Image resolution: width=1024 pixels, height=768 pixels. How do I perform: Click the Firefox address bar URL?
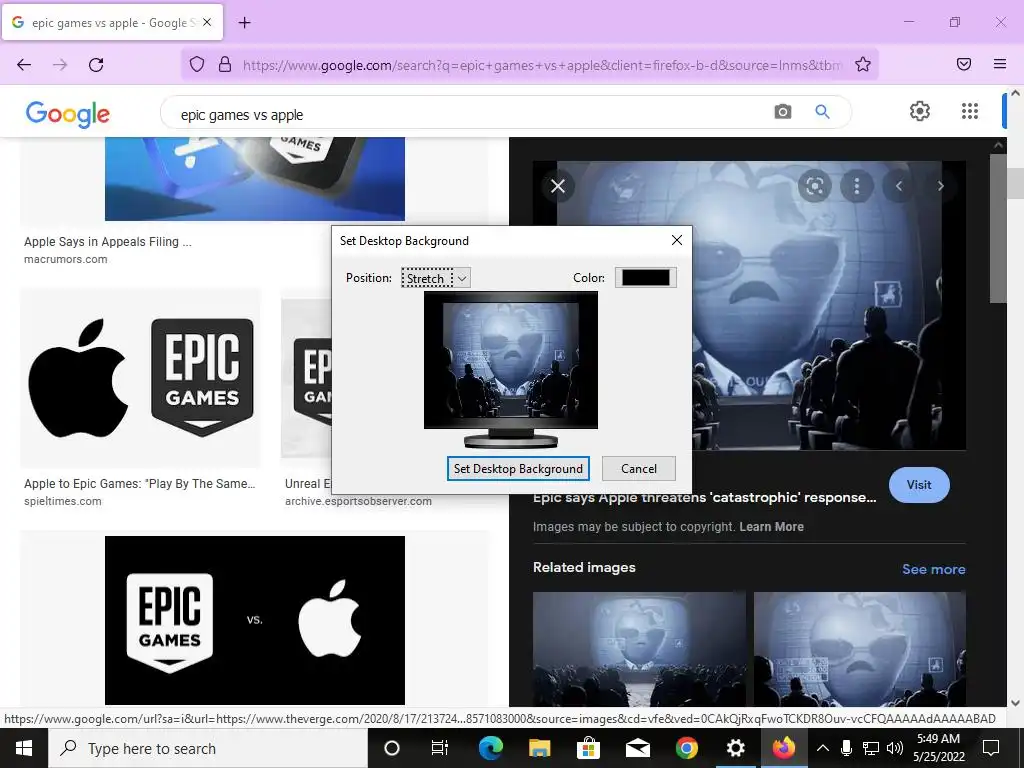(x=542, y=65)
